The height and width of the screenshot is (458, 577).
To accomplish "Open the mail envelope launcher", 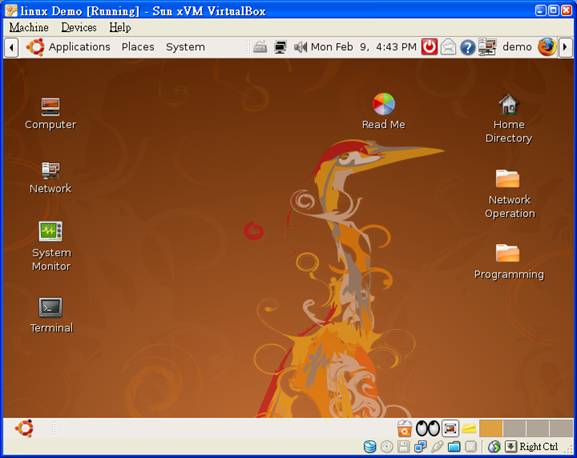I will pos(448,47).
